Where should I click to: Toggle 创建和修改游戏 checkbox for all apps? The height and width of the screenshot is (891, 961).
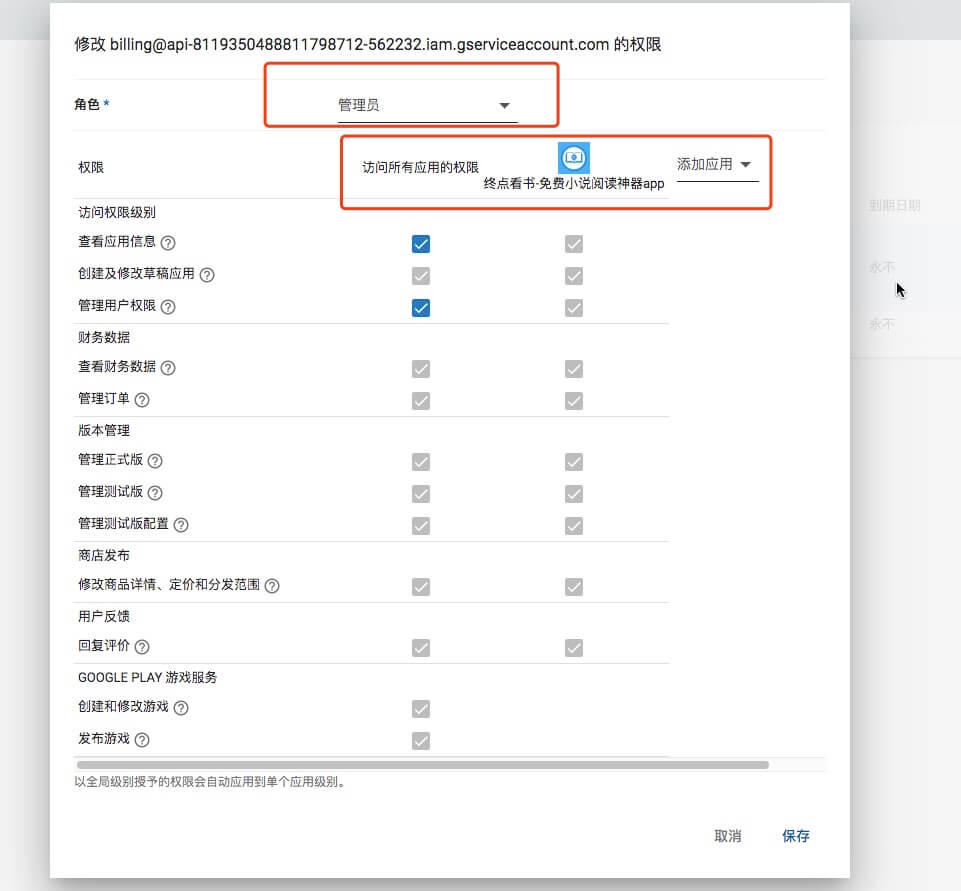point(421,709)
